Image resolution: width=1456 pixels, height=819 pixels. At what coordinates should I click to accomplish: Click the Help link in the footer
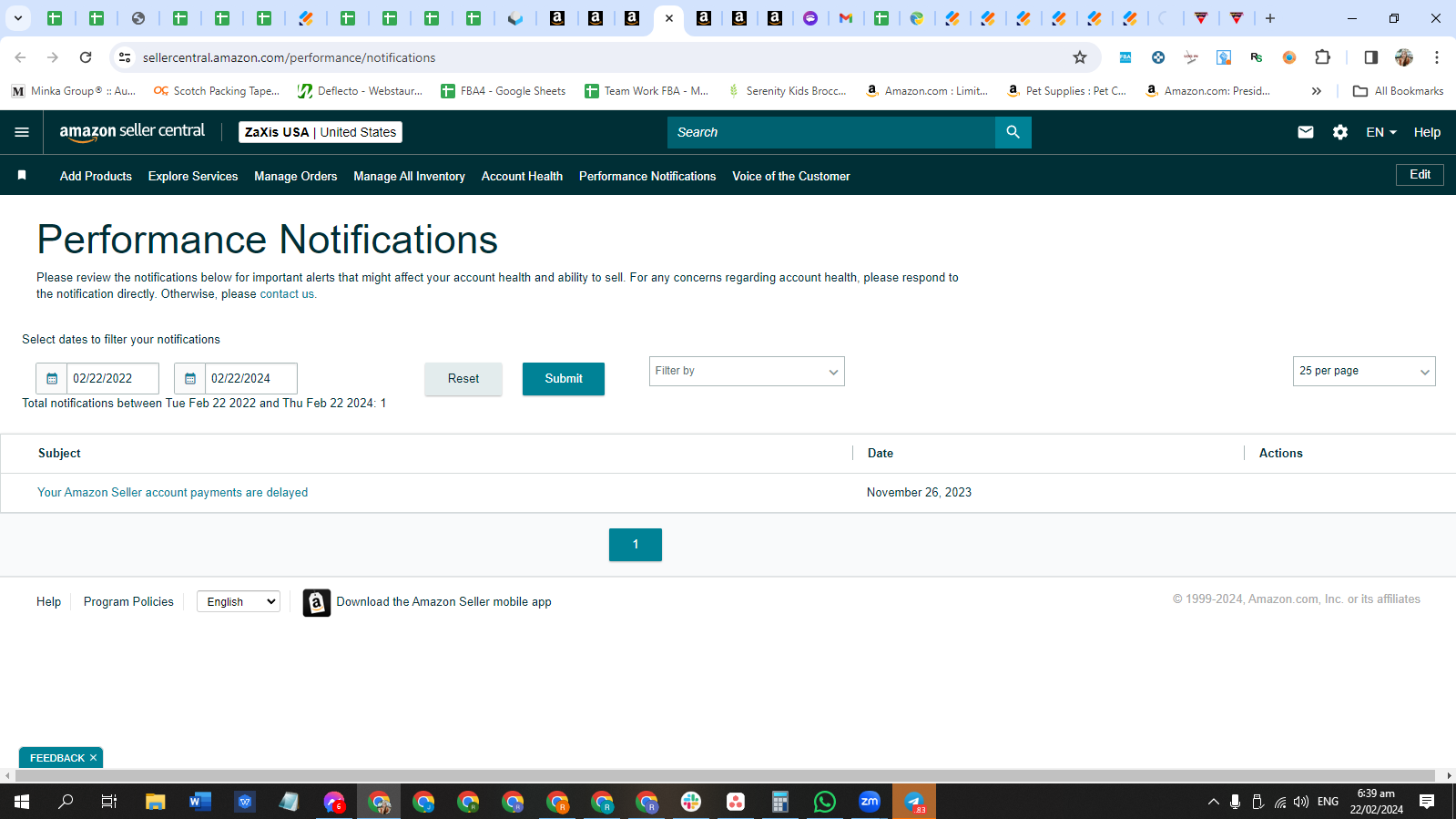(x=49, y=602)
